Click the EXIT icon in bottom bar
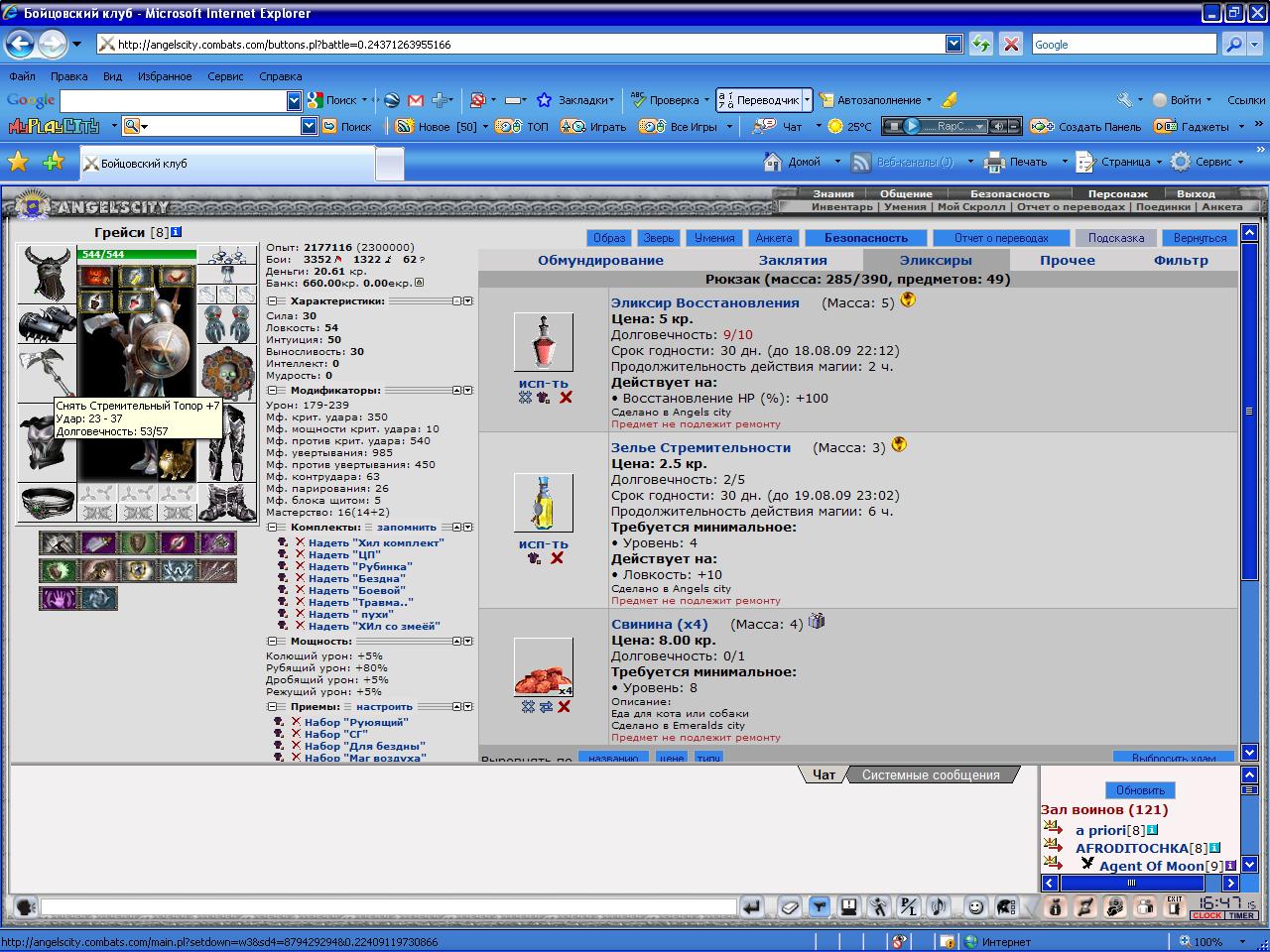This screenshot has width=1270, height=952. 1175,906
